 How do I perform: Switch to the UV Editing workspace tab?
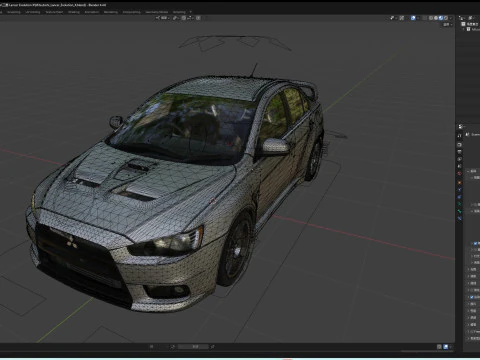(x=33, y=12)
